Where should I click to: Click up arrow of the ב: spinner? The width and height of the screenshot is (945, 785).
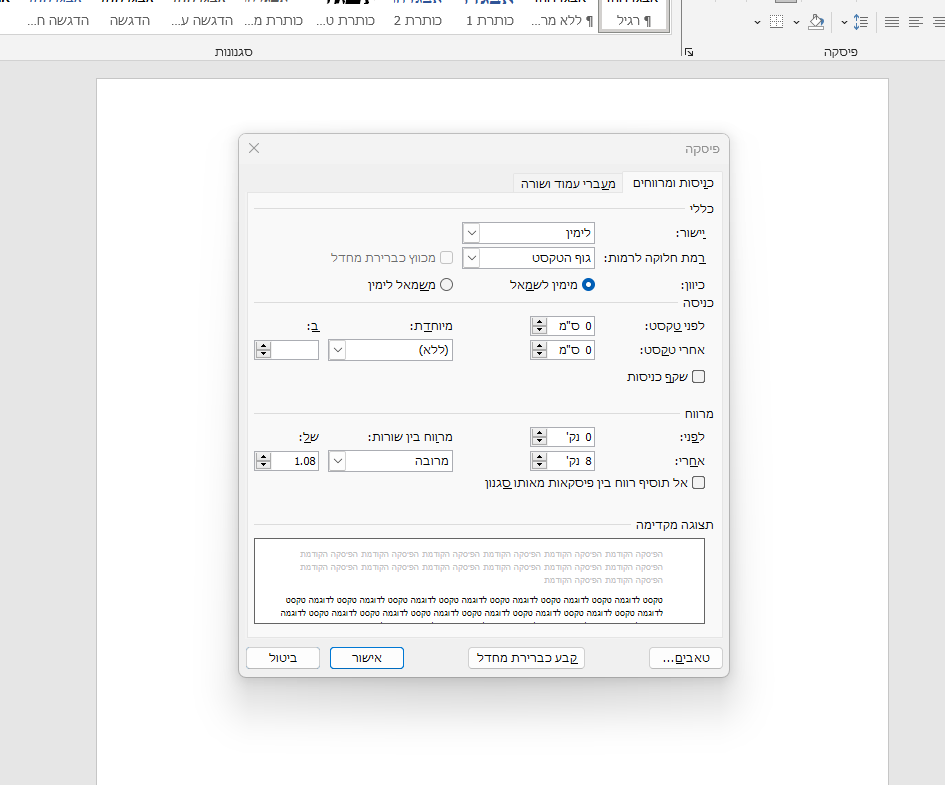[x=263, y=346]
